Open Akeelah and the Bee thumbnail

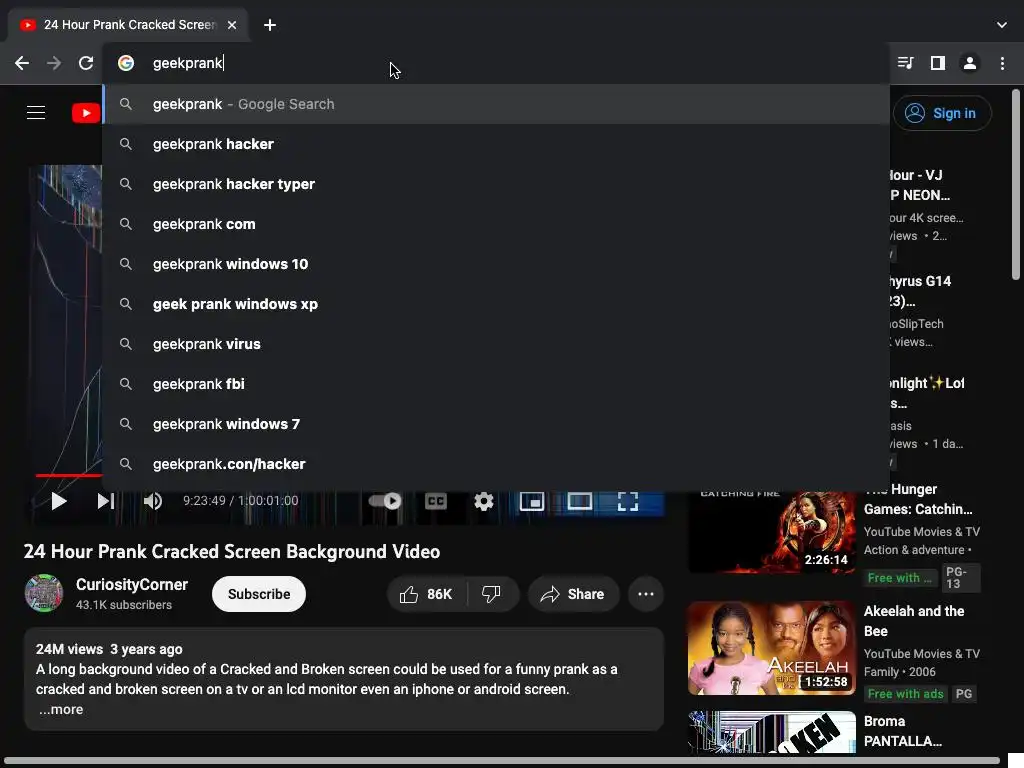tap(772, 648)
